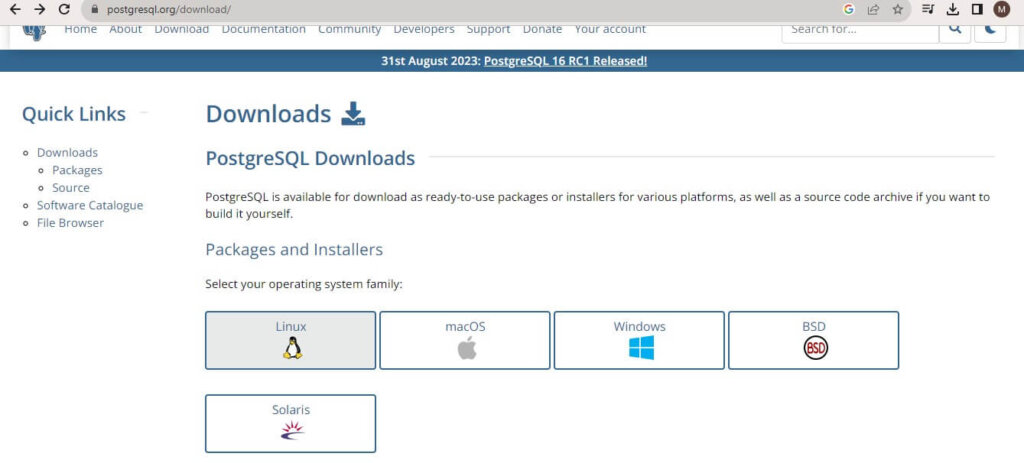Open the media control playlist icon
The width and height of the screenshot is (1024, 463).
click(928, 9)
